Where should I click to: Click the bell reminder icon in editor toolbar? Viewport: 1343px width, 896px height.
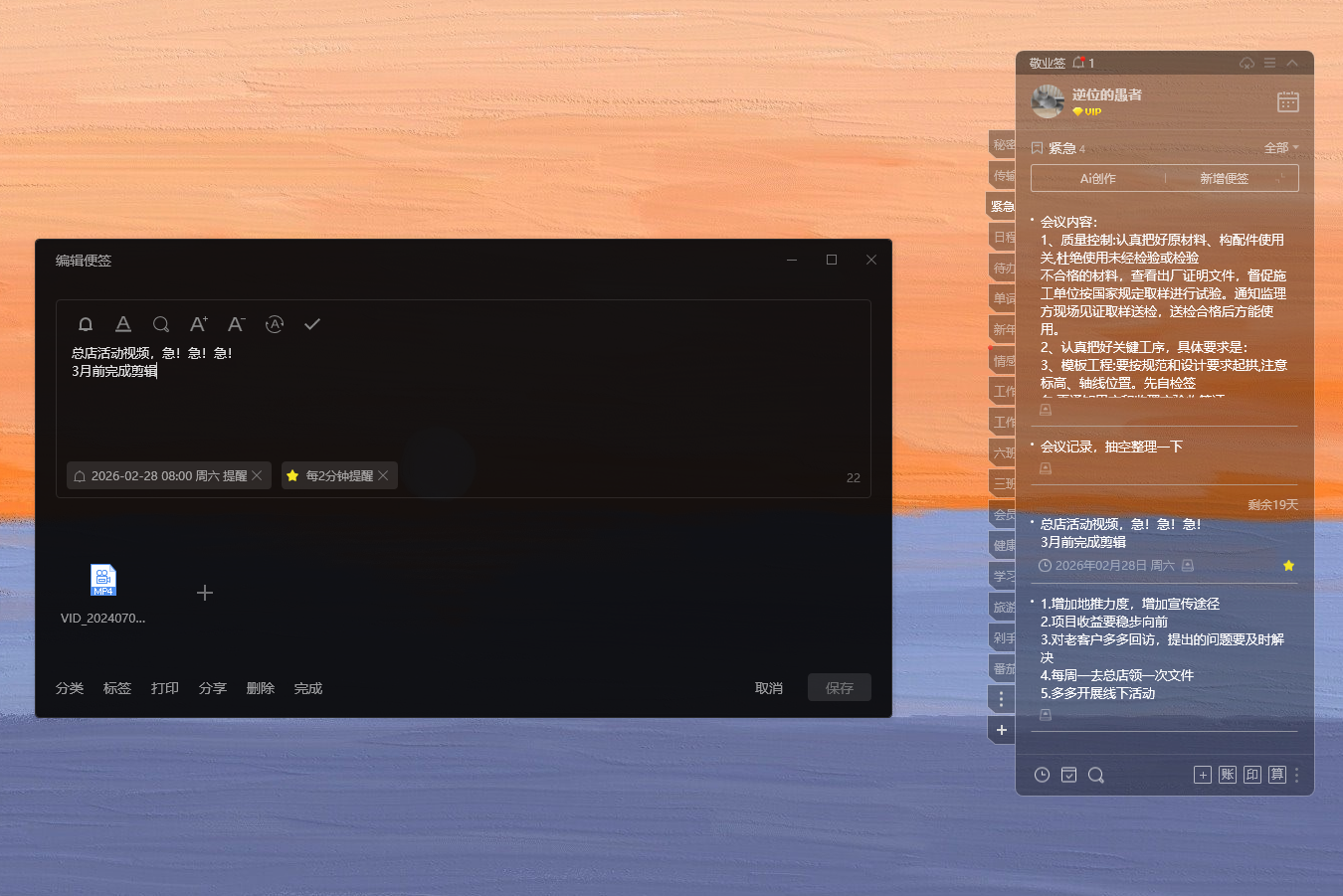point(86,324)
